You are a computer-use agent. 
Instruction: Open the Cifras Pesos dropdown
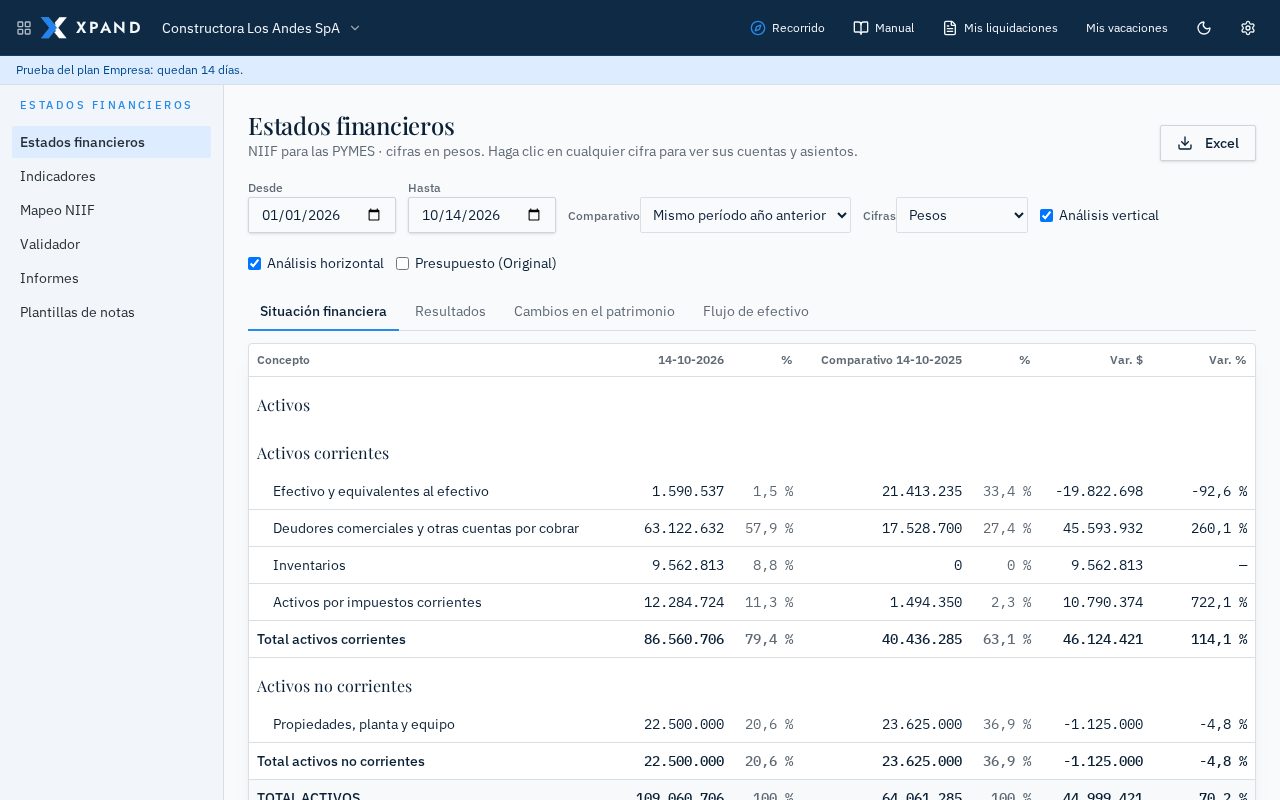coord(962,215)
